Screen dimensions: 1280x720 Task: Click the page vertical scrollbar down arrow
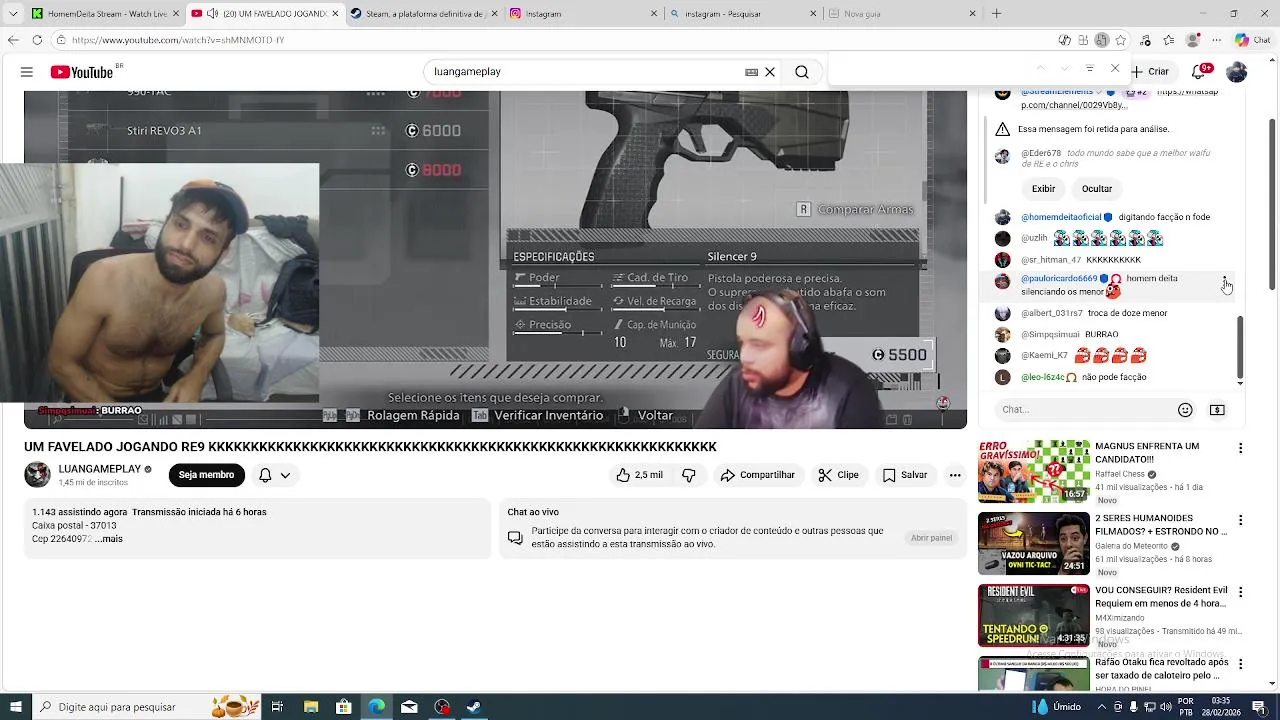1272,684
